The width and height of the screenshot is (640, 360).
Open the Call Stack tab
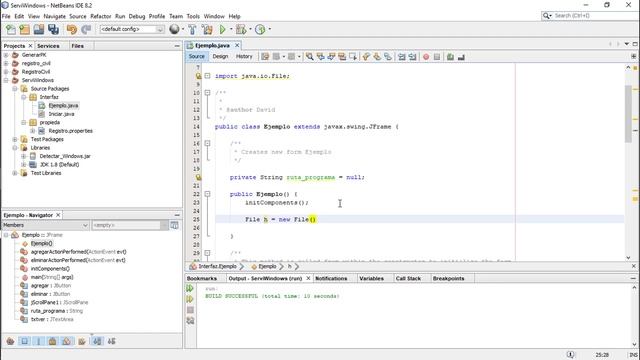408,278
